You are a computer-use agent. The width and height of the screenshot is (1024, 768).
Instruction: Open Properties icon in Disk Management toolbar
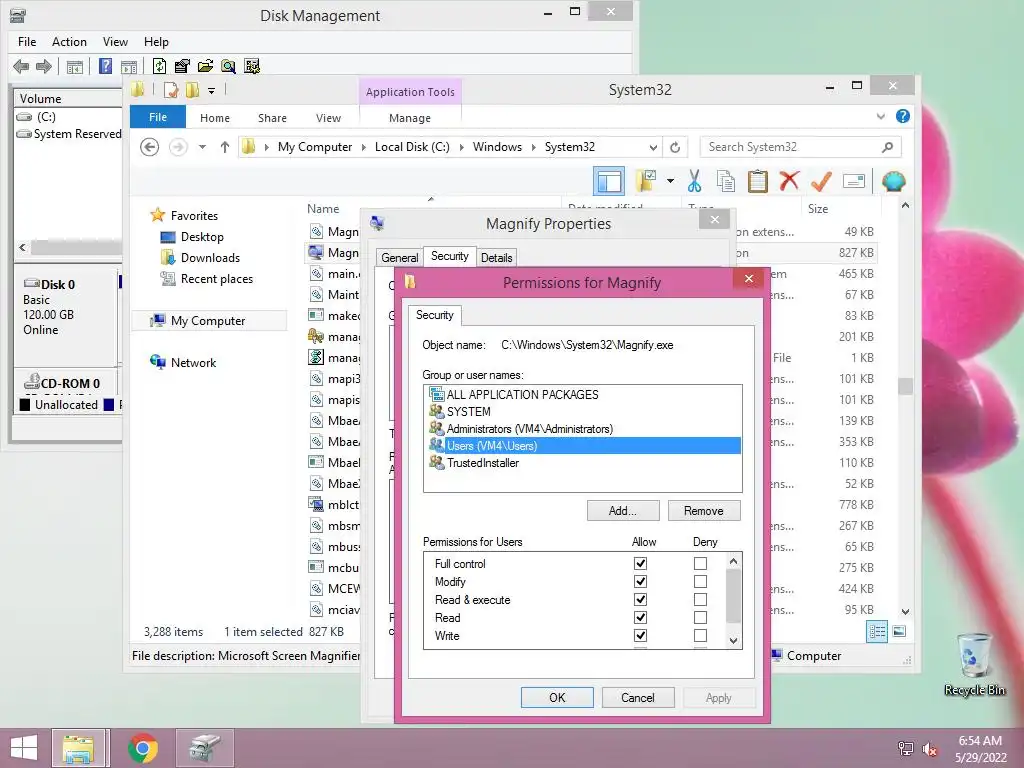click(182, 66)
